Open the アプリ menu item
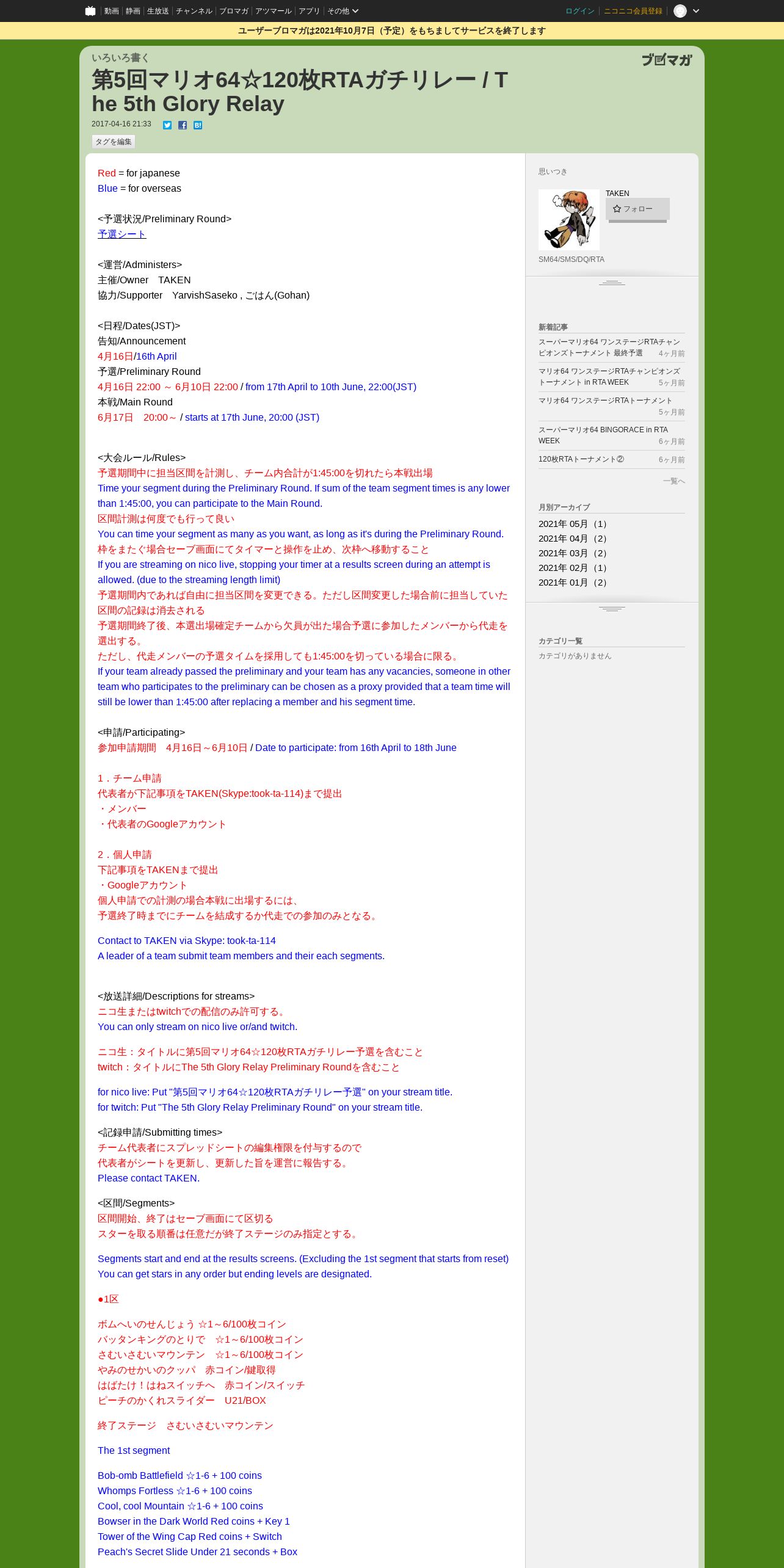The height and width of the screenshot is (1568, 784). pyautogui.click(x=309, y=11)
